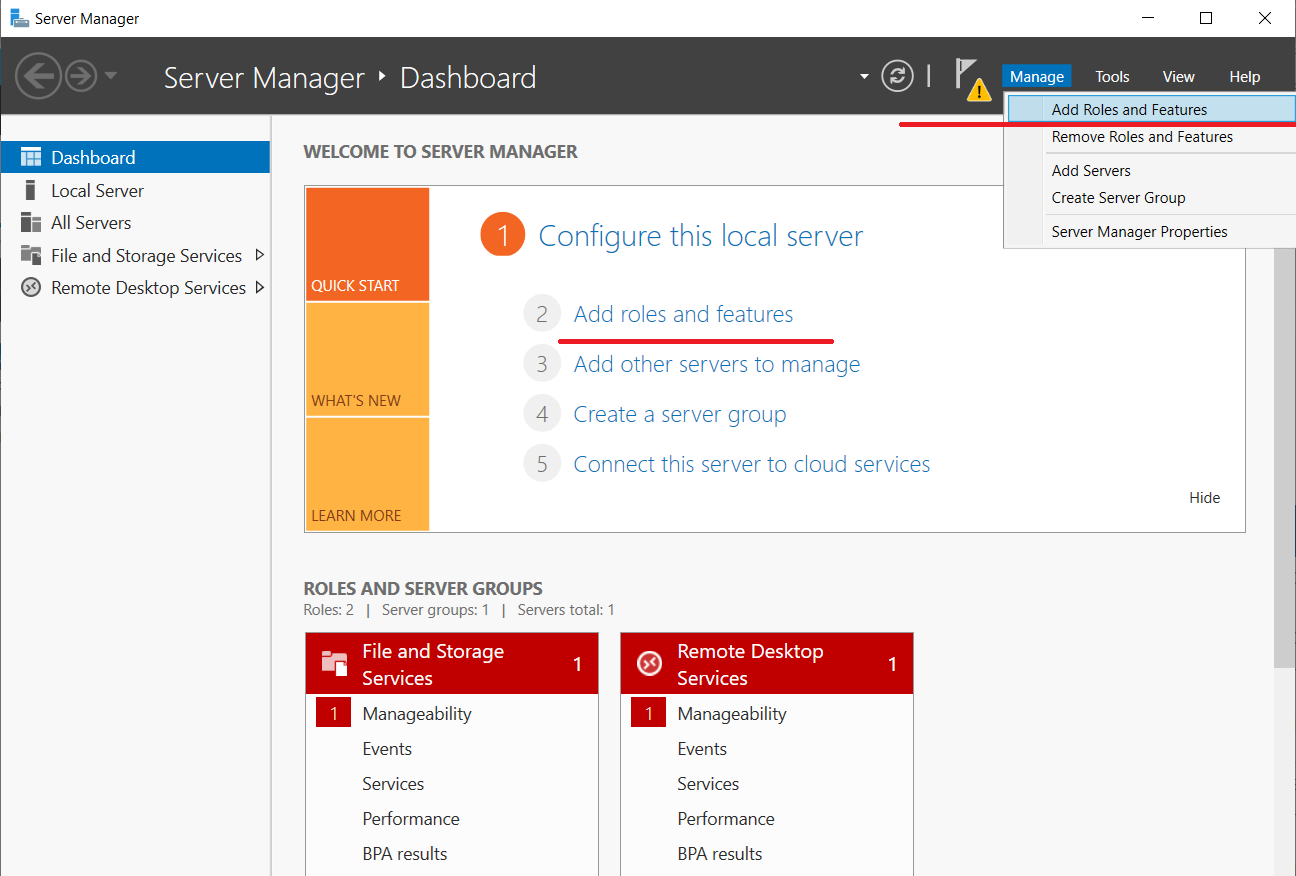The width and height of the screenshot is (1296, 876).
Task: Click the back navigation arrow
Action: pos(38,75)
